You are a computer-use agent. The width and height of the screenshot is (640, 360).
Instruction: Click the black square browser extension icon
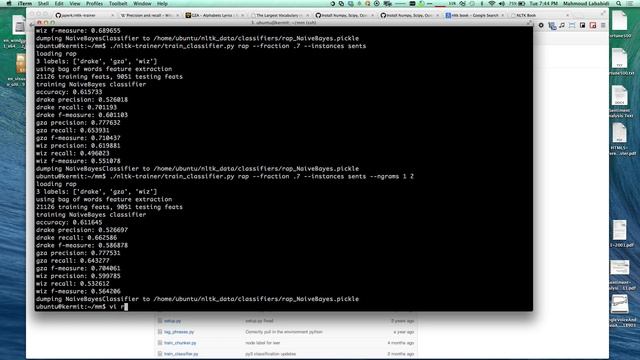pos(582,25)
